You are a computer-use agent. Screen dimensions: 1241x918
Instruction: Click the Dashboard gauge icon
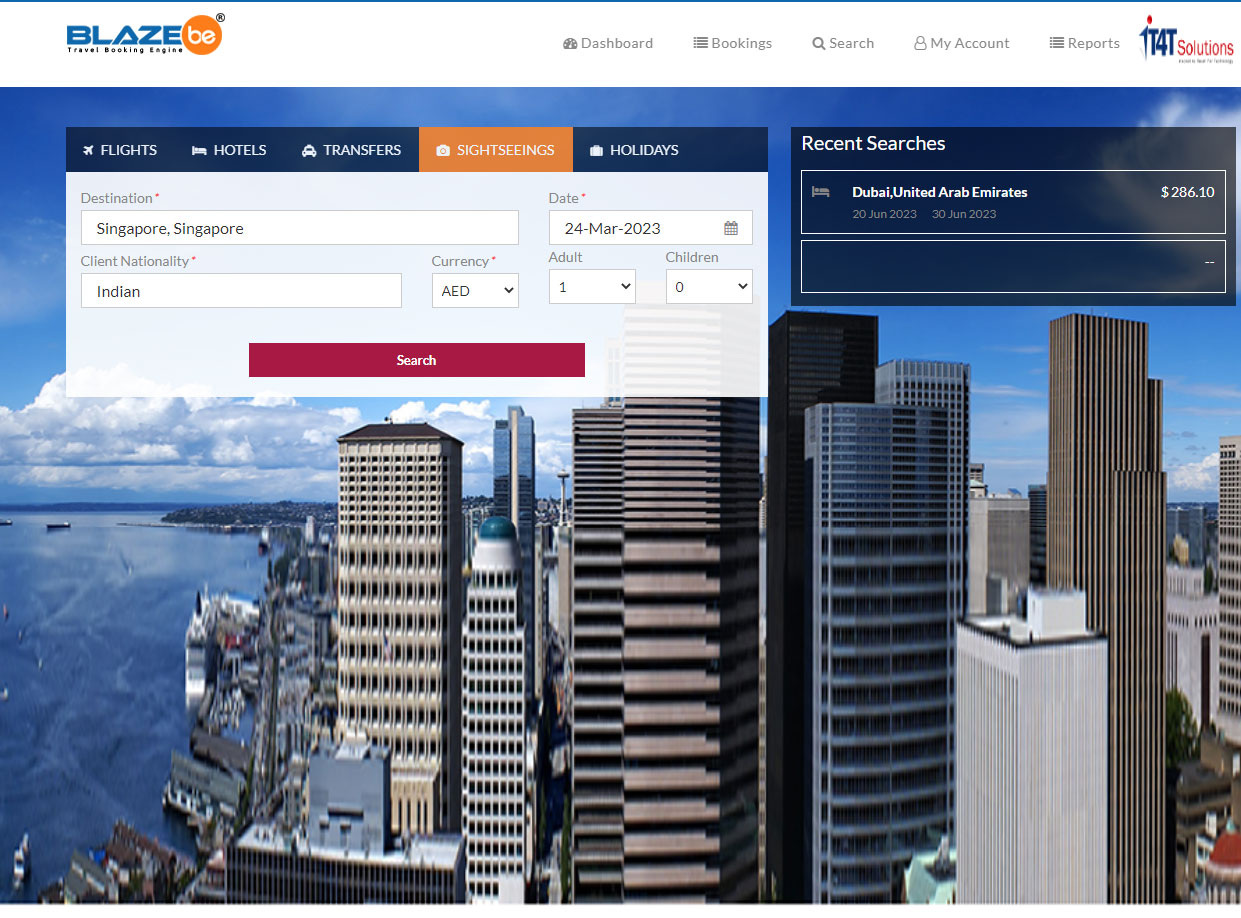coord(570,44)
